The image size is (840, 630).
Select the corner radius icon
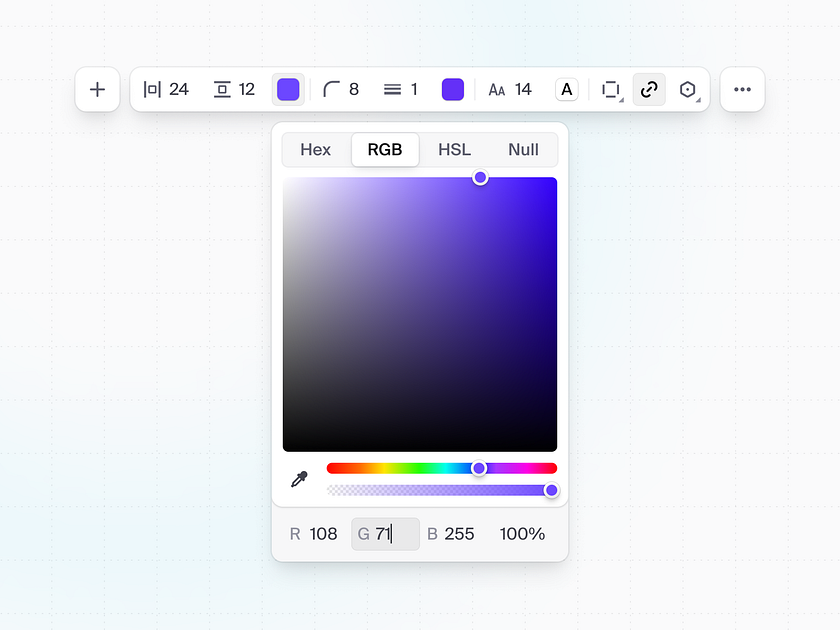[330, 89]
